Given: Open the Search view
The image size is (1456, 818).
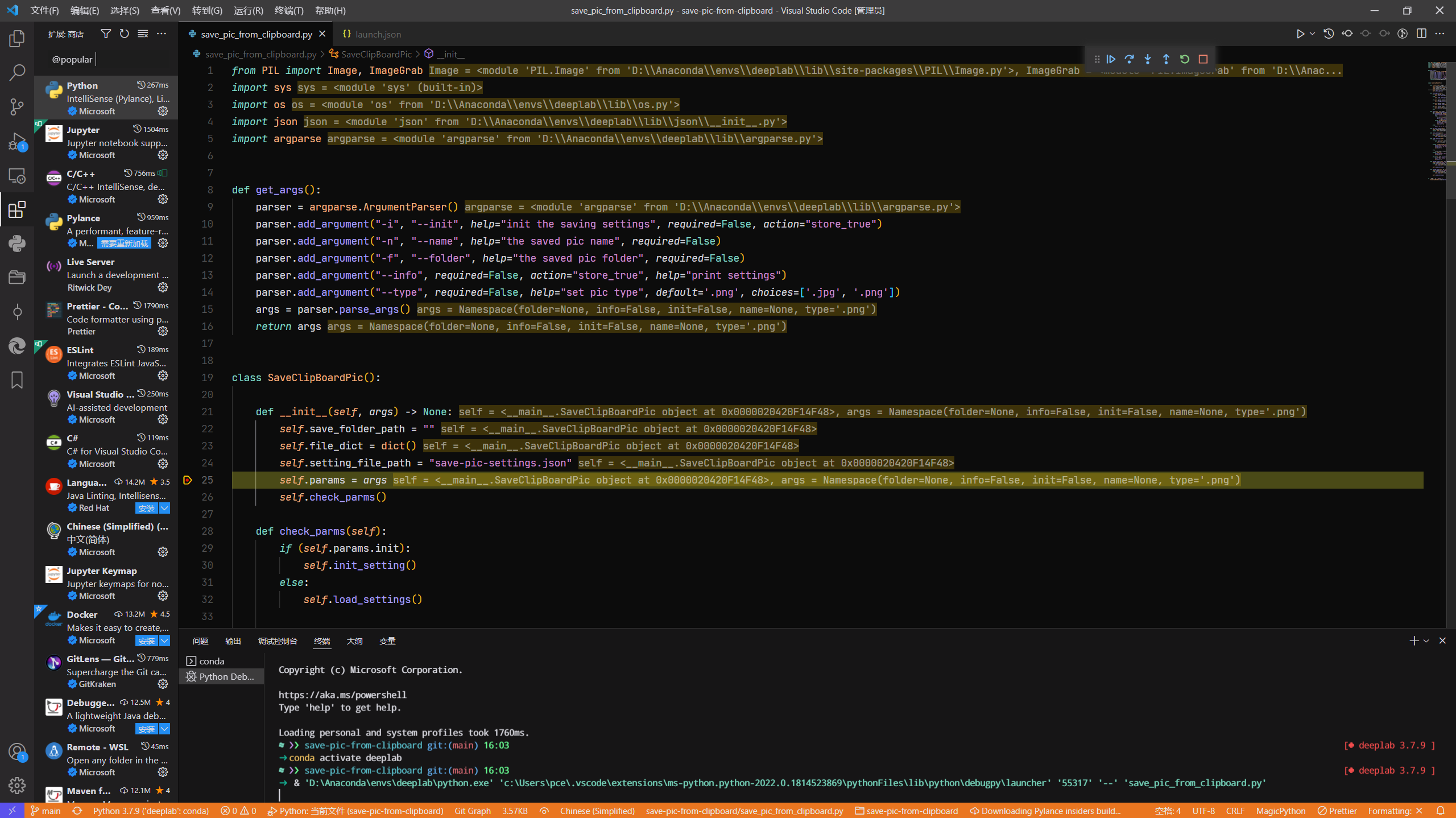Looking at the screenshot, I should coord(17,73).
